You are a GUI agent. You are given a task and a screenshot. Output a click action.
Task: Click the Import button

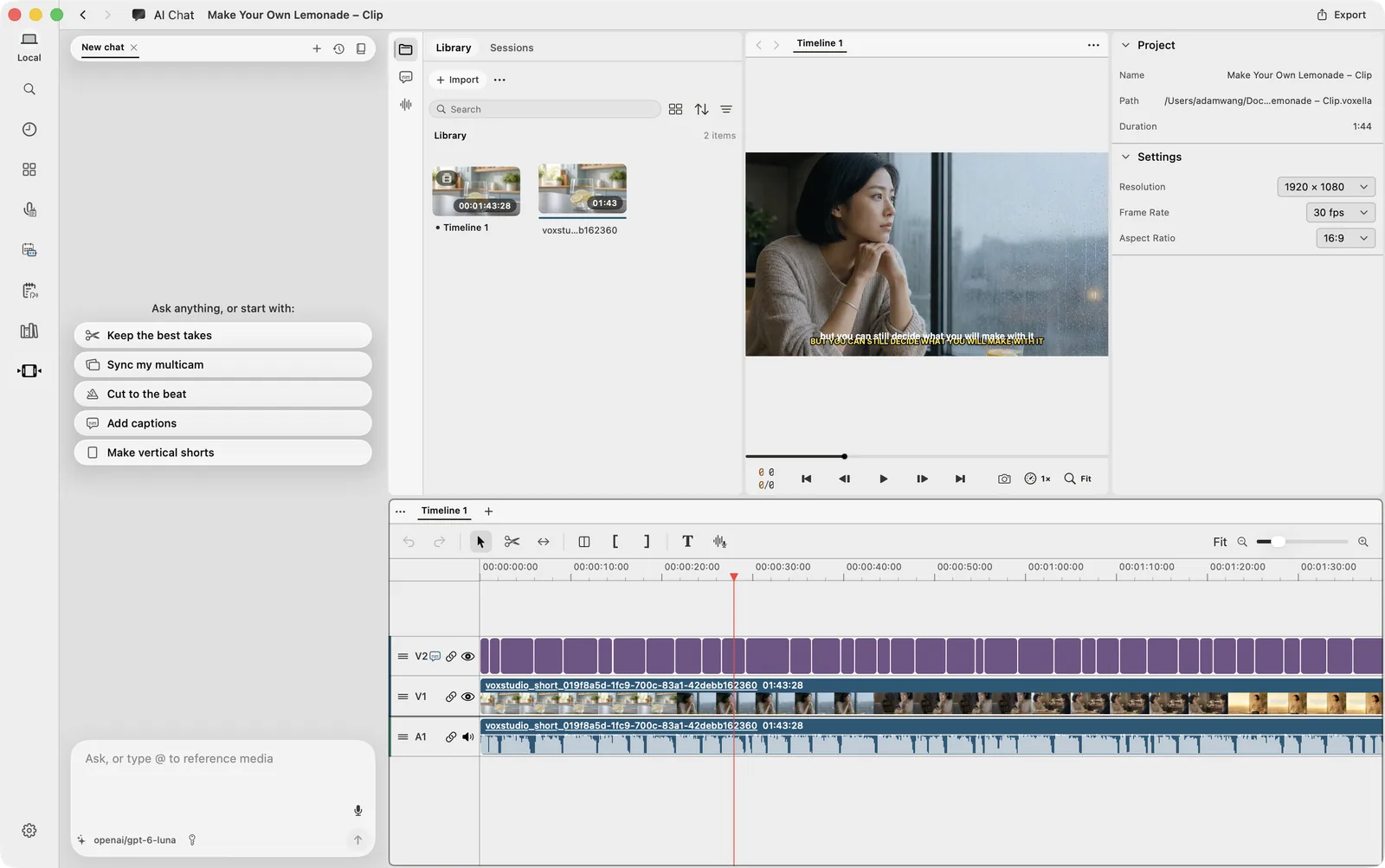click(x=458, y=80)
